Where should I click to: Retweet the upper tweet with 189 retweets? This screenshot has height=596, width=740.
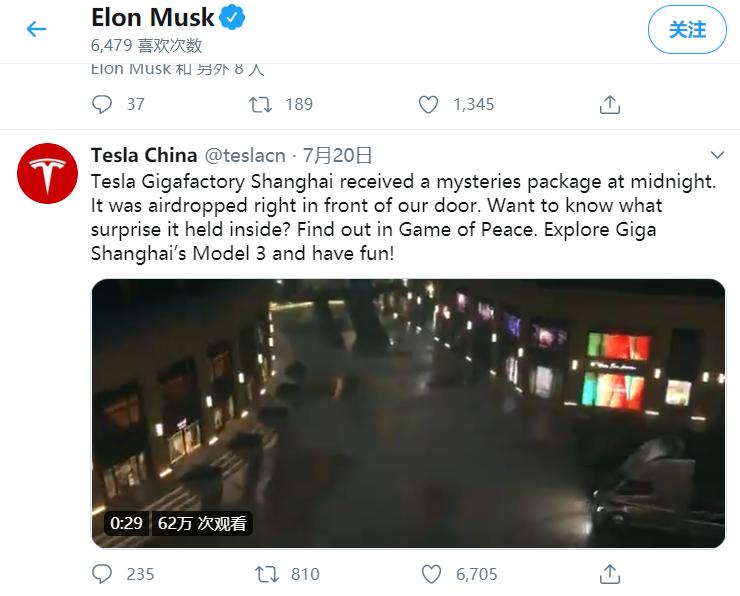[260, 103]
